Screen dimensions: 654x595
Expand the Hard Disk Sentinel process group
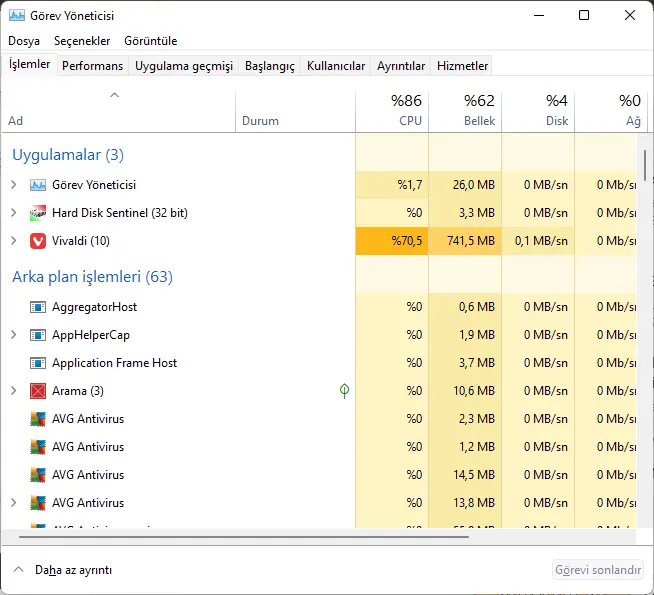(x=14, y=213)
